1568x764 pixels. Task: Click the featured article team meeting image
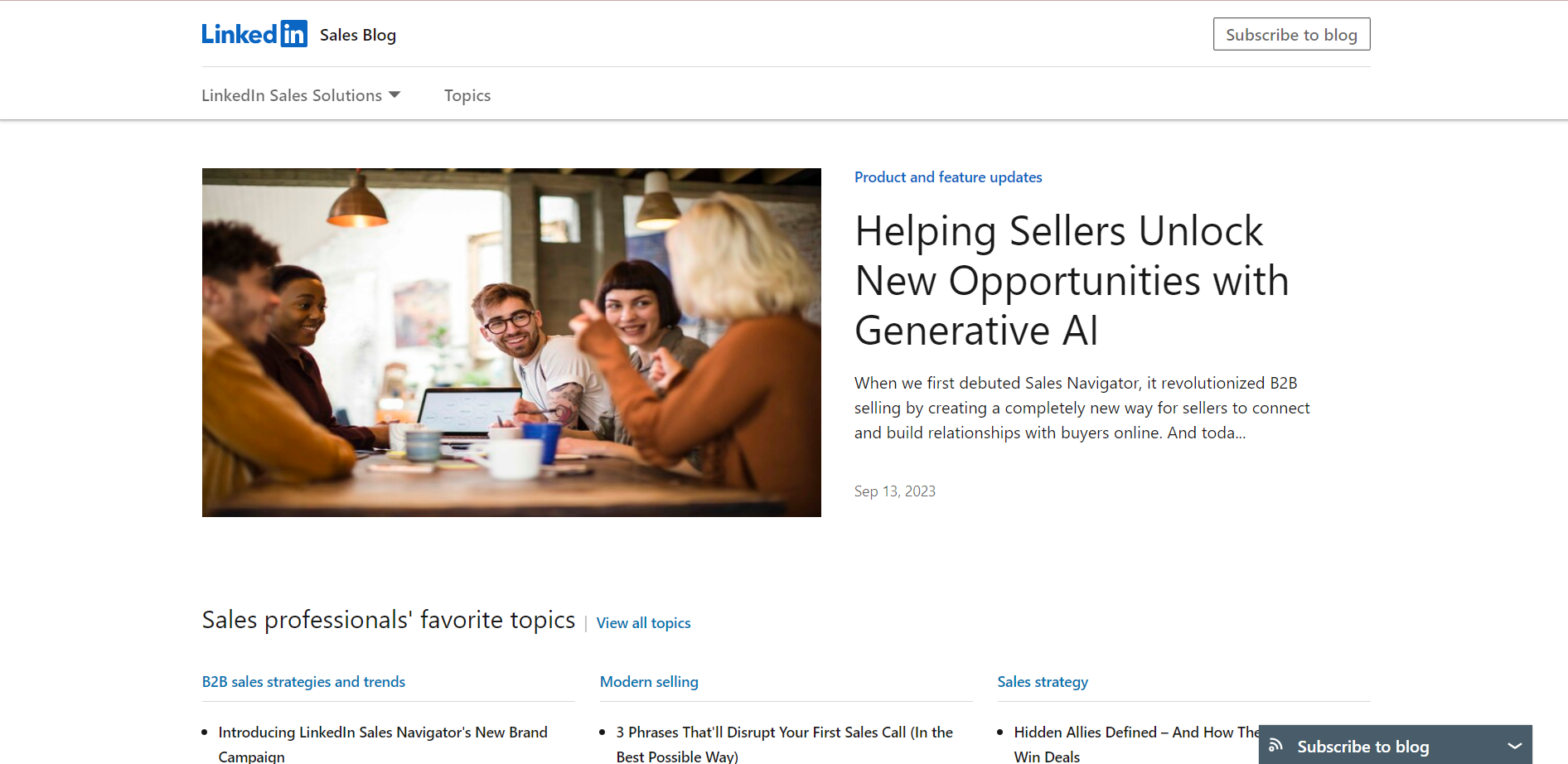511,342
